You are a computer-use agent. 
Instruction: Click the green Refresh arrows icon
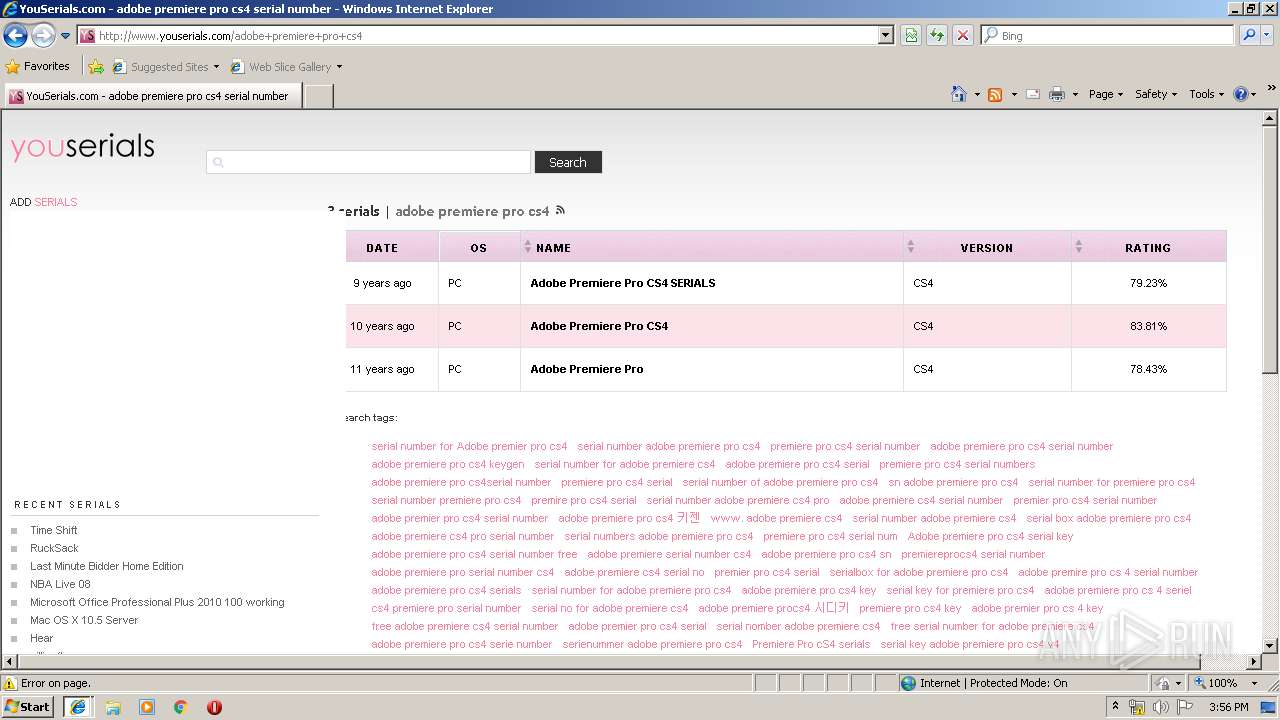click(x=937, y=35)
